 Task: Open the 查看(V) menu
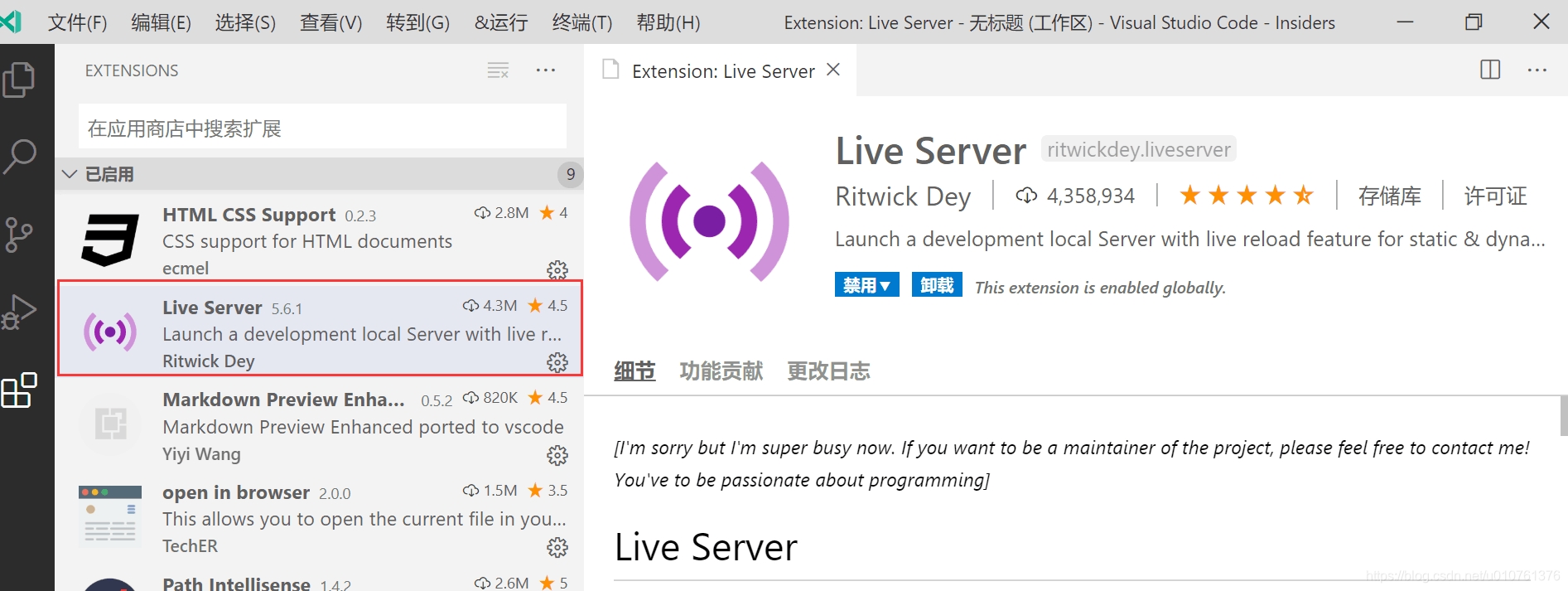tap(330, 22)
